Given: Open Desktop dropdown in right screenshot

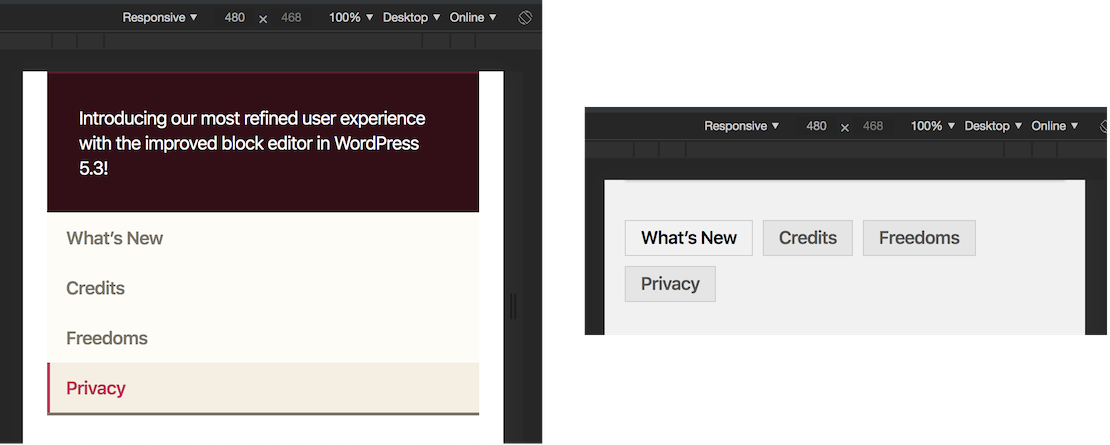Looking at the screenshot, I should (993, 126).
